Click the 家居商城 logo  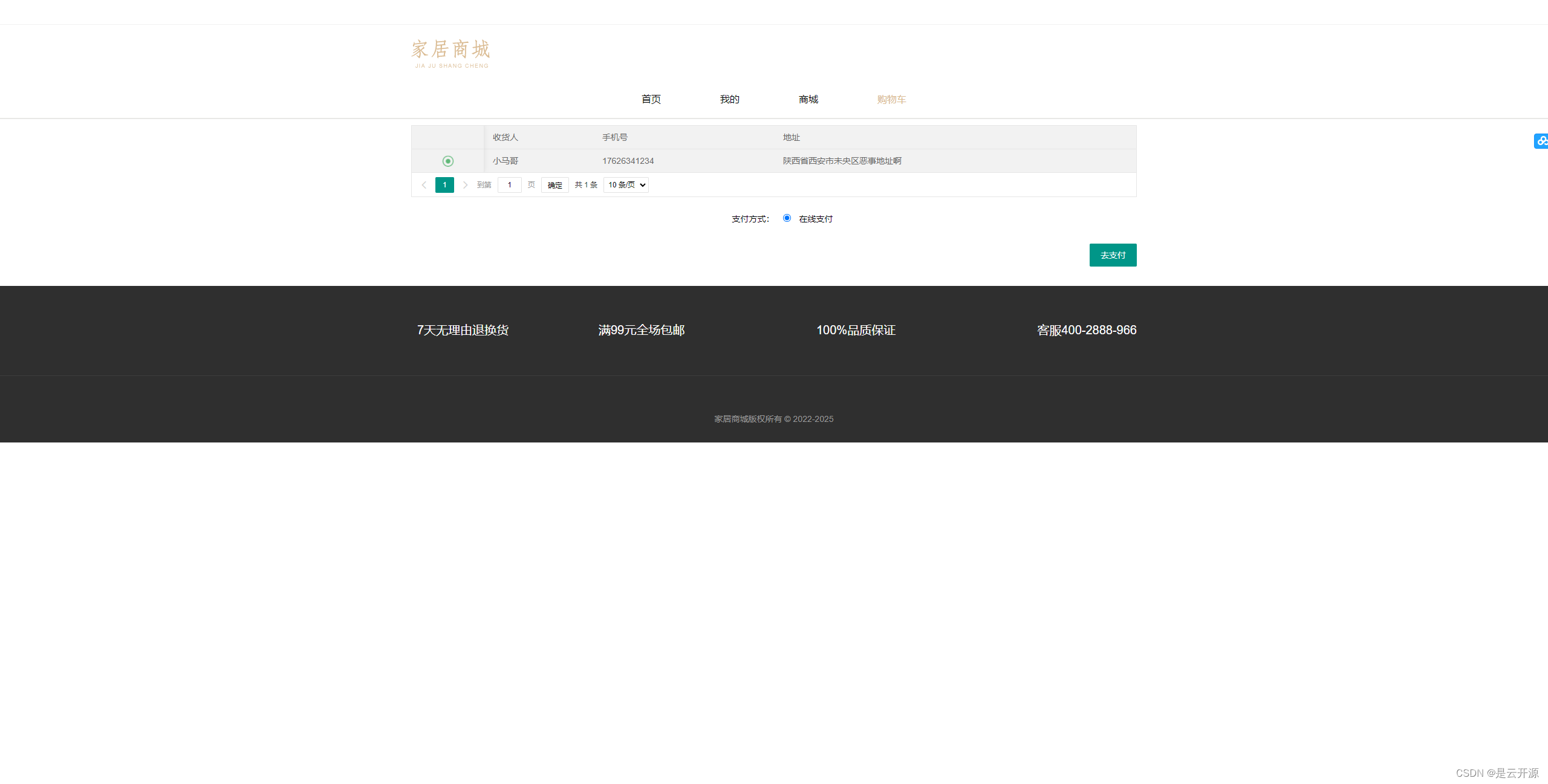[x=450, y=53]
